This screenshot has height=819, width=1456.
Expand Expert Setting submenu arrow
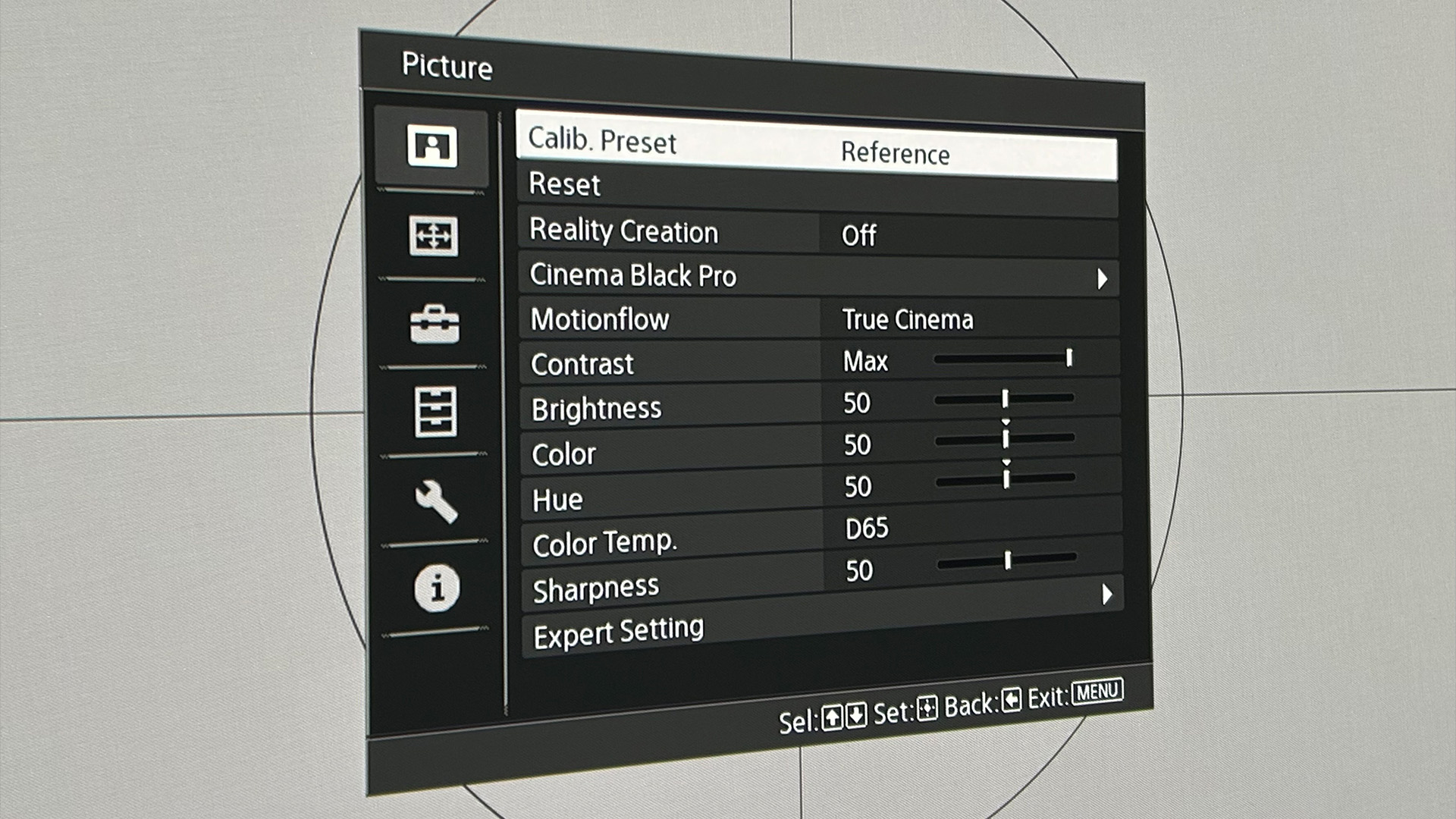1106,595
